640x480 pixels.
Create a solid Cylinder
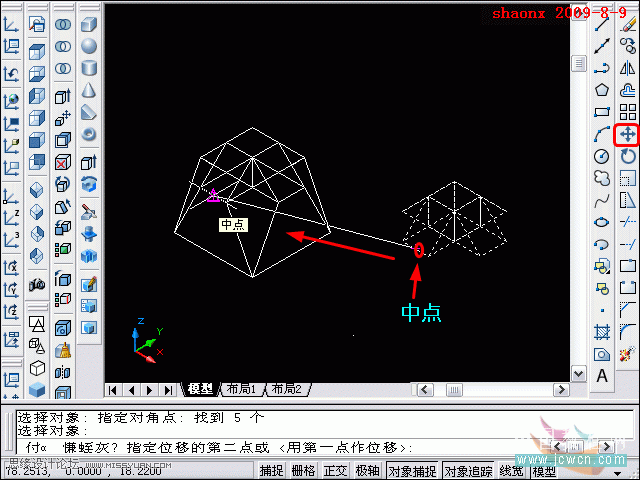pyautogui.click(x=89, y=68)
